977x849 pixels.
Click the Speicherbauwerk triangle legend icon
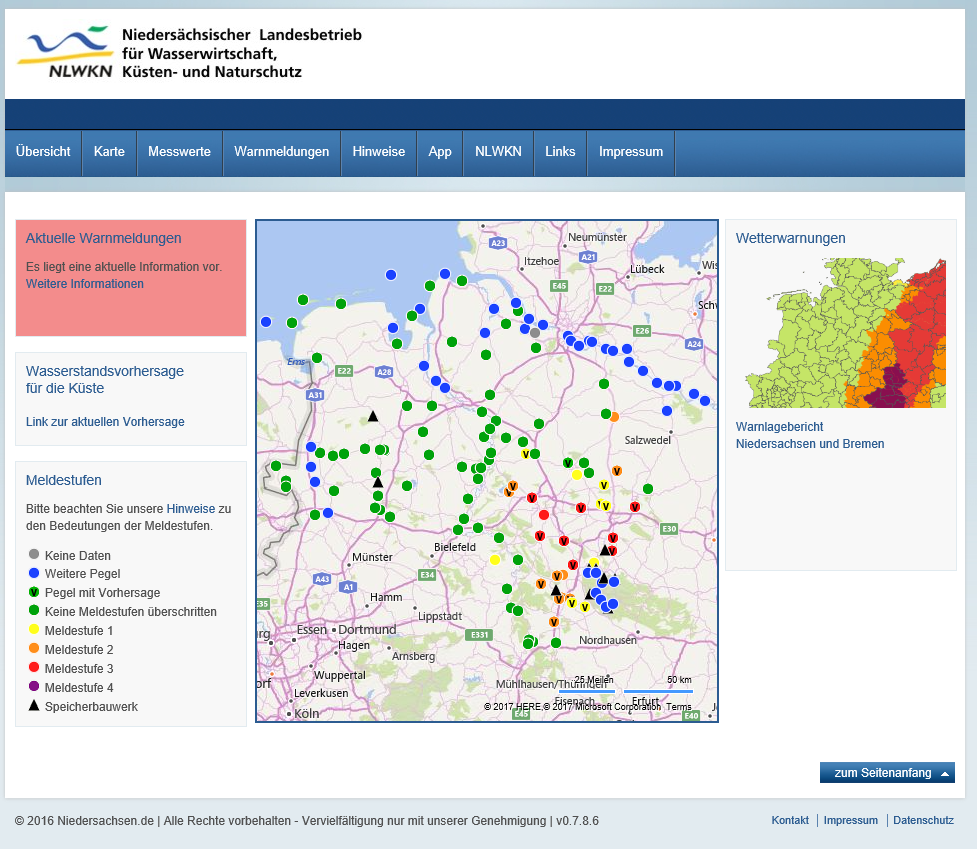(34, 706)
